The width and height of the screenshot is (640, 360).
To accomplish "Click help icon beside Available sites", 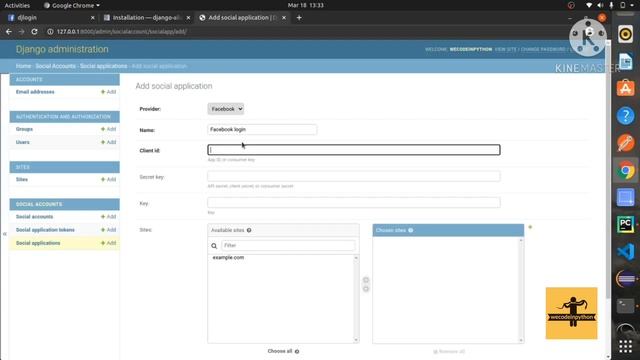I will tap(249, 230).
